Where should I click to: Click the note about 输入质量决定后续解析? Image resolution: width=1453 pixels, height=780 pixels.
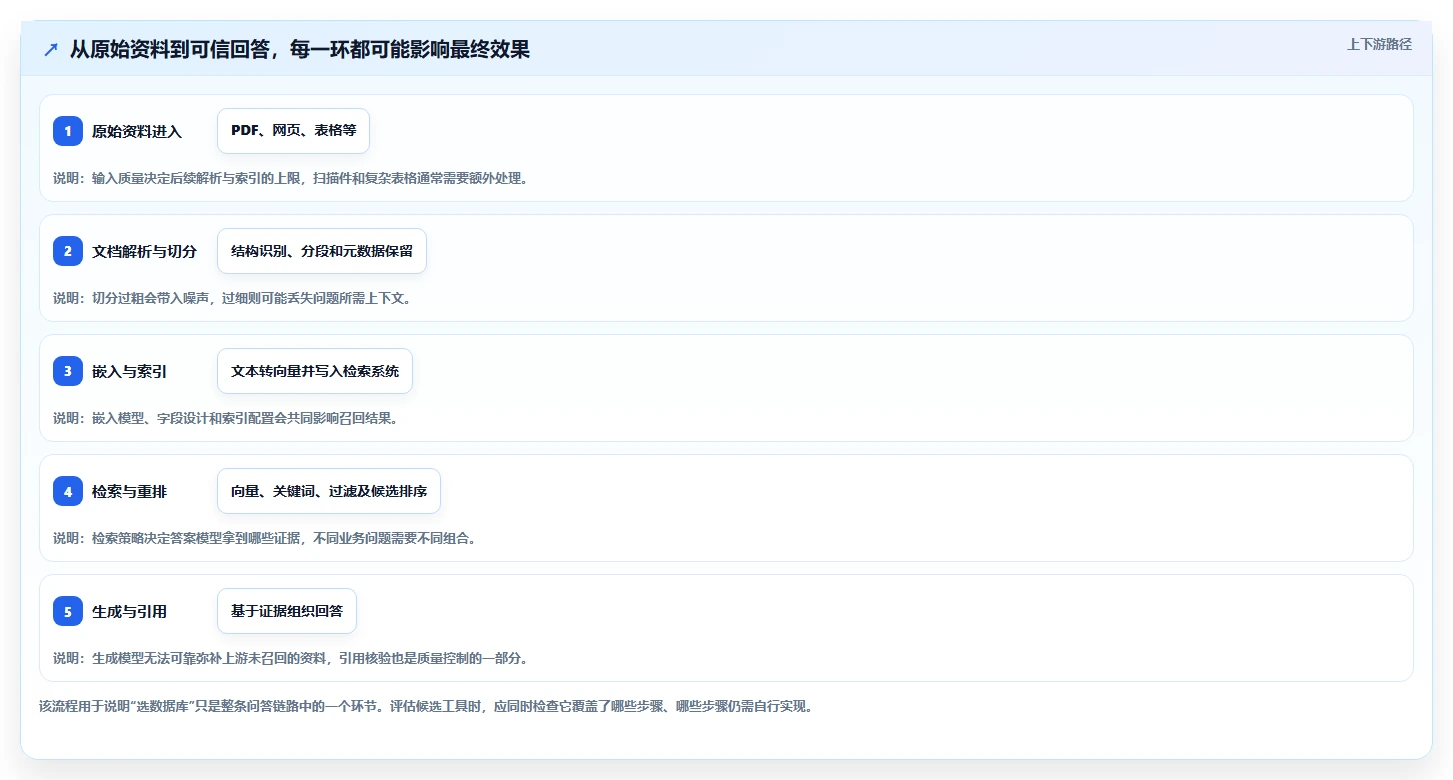click(x=290, y=178)
